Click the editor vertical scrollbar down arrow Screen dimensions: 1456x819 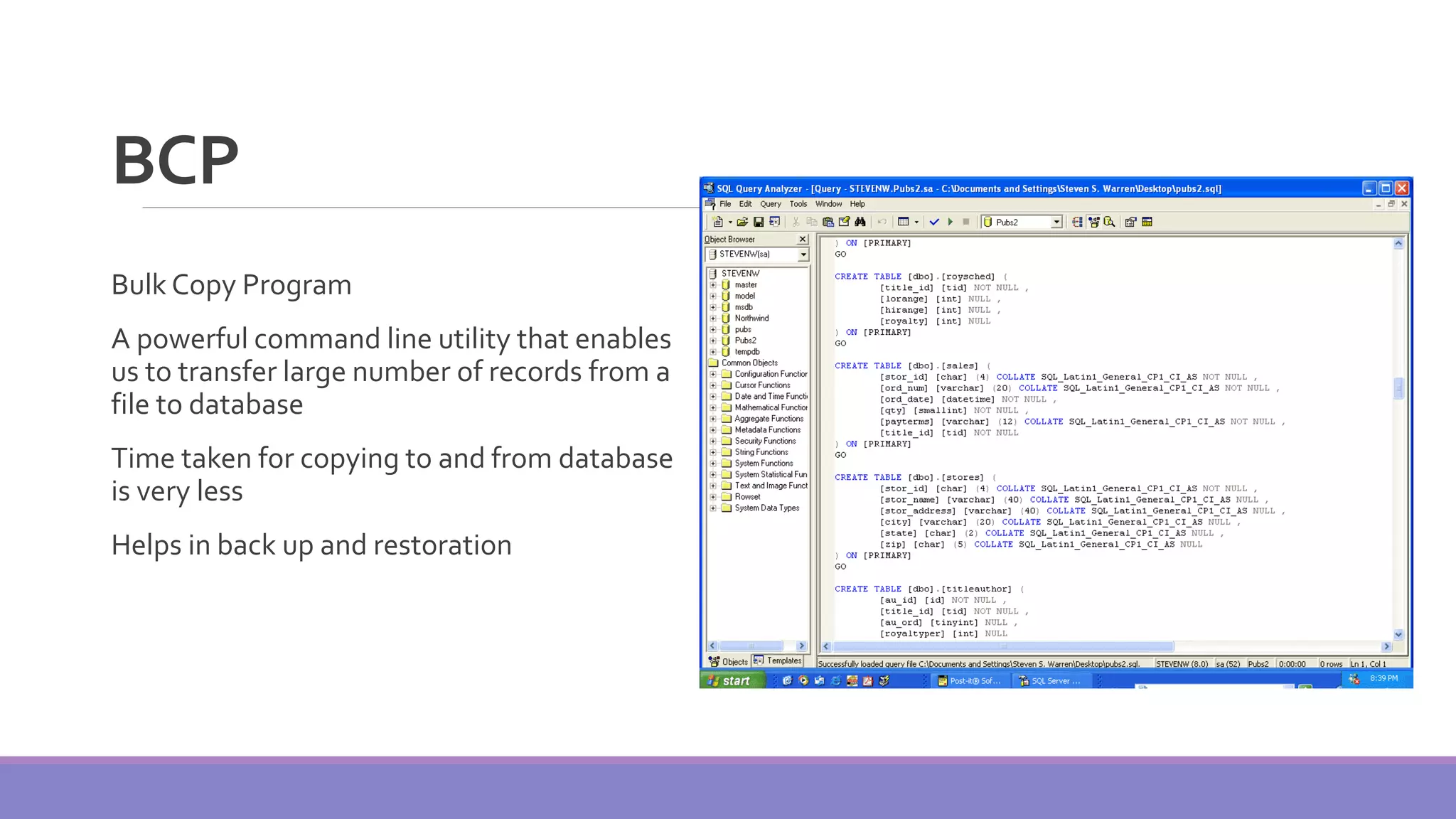coord(1398,634)
